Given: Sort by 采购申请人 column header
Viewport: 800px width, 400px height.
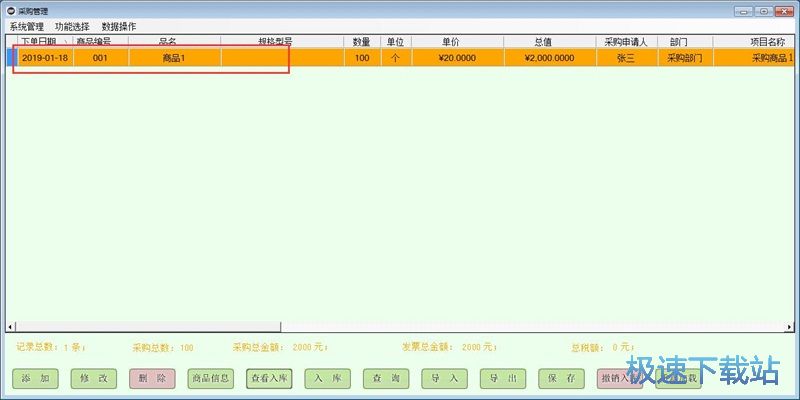Looking at the screenshot, I should point(627,42).
